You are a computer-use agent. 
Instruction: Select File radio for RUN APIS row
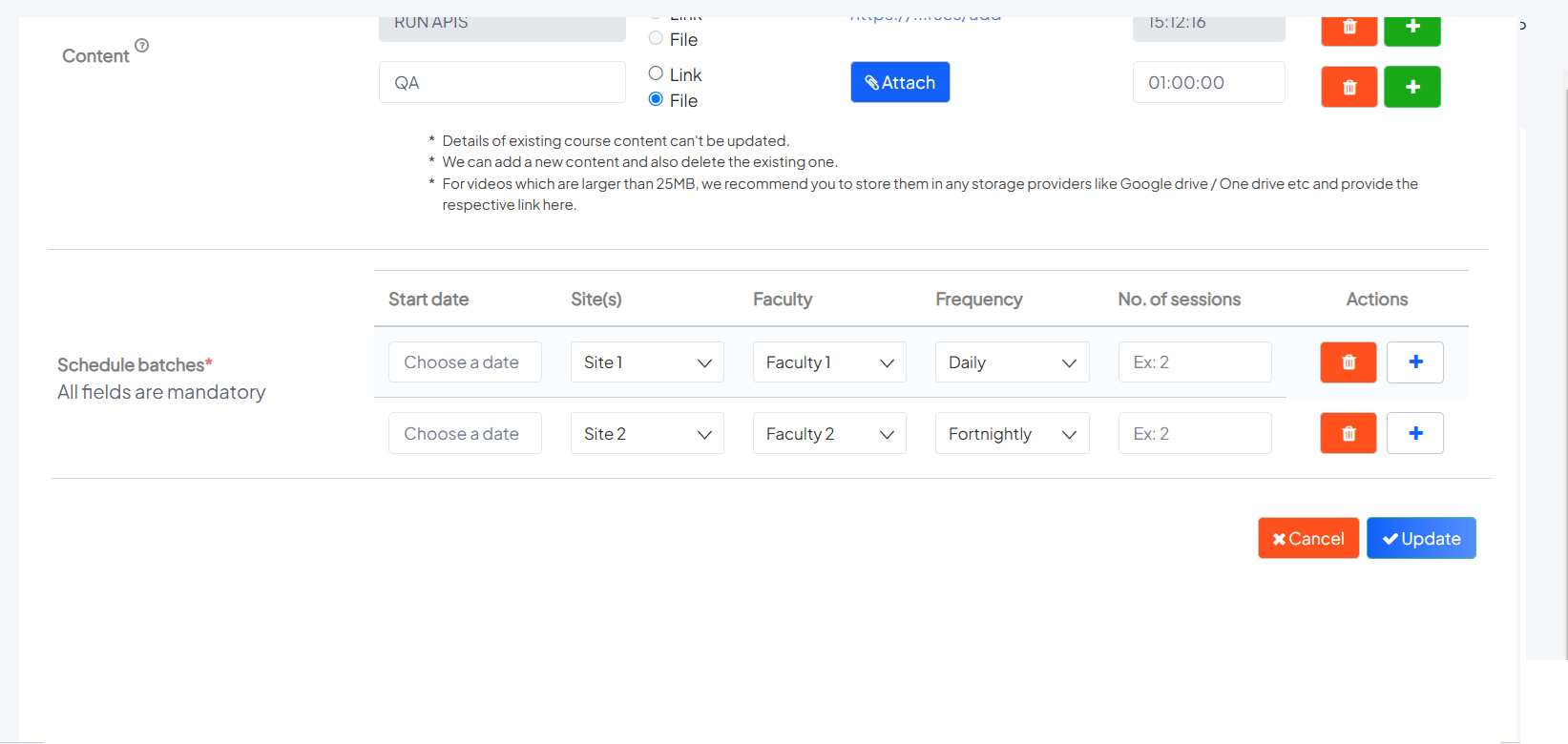click(x=656, y=38)
